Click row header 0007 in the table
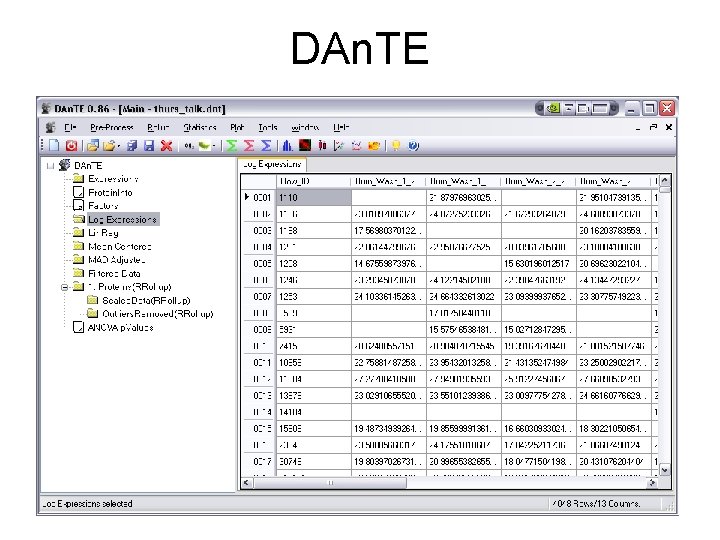The height and width of the screenshot is (540, 720). [x=259, y=297]
